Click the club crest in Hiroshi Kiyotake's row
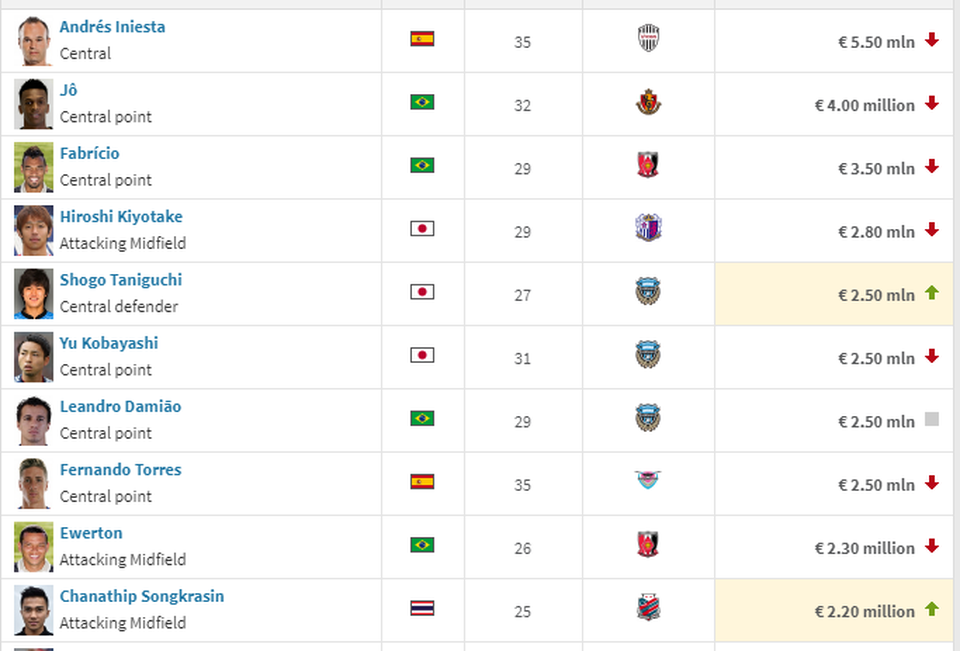Screen dimensions: 960x651 pos(648,228)
